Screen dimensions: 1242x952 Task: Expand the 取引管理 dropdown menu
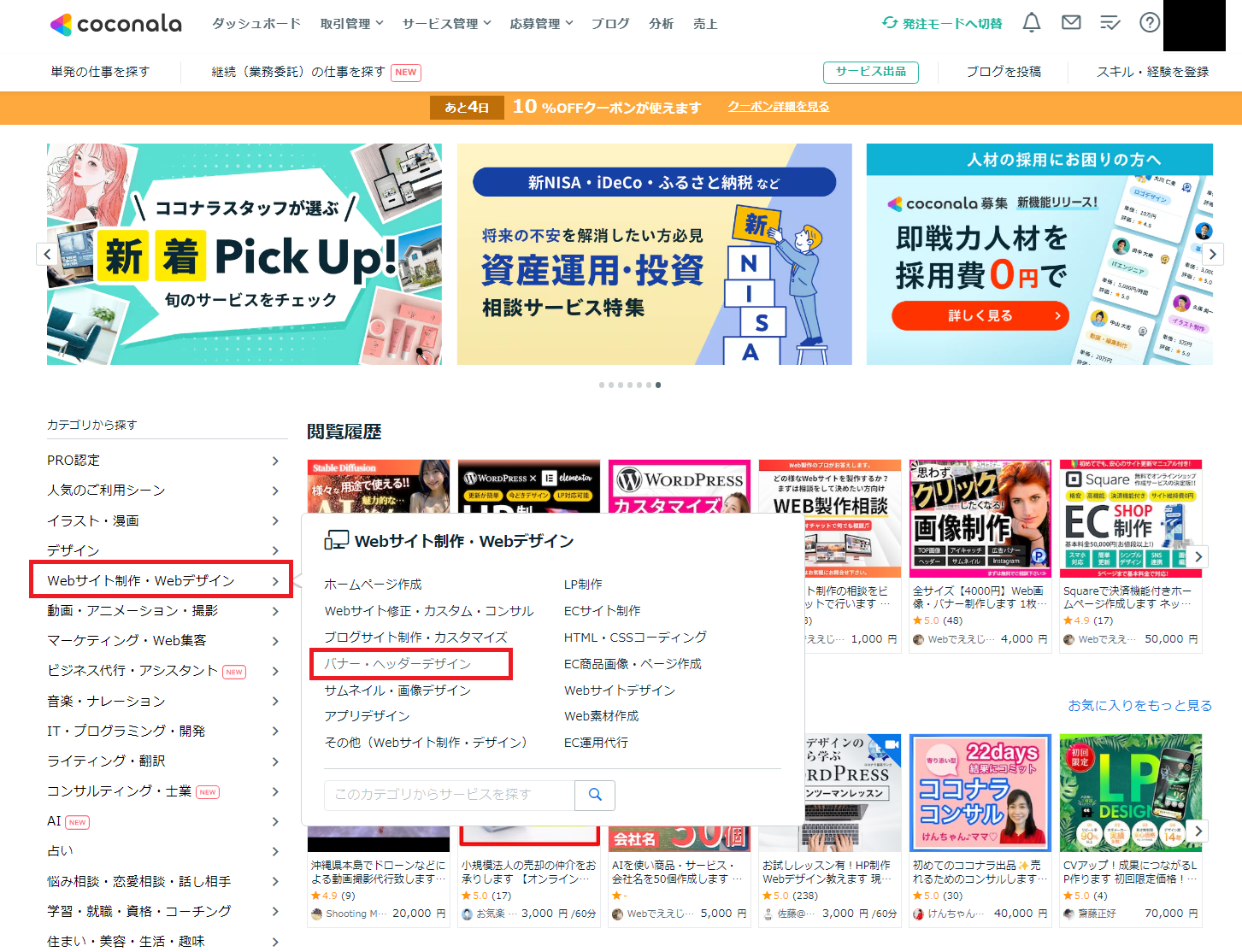point(352,24)
